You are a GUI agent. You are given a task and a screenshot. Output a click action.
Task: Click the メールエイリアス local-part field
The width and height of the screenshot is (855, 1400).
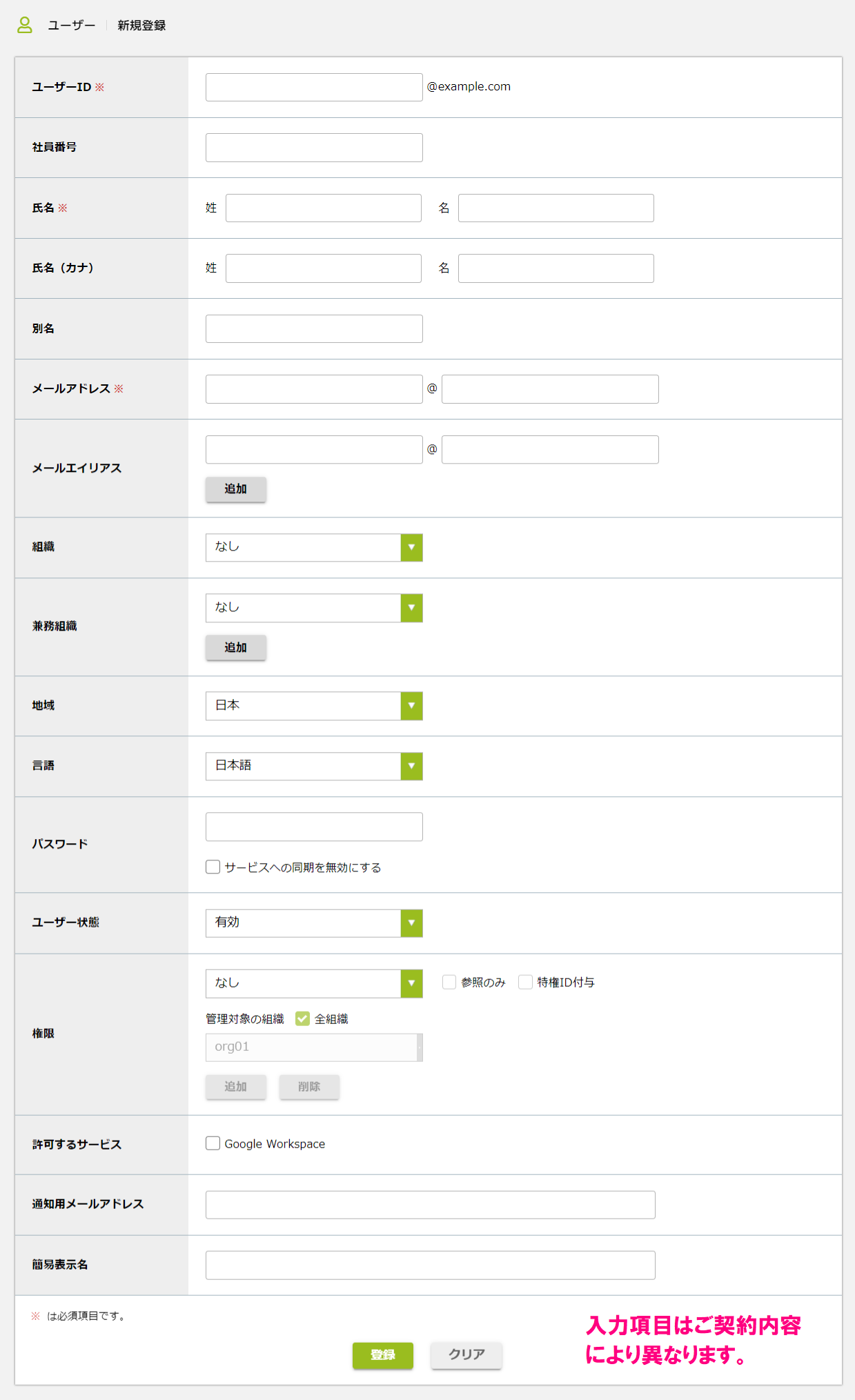(314, 449)
